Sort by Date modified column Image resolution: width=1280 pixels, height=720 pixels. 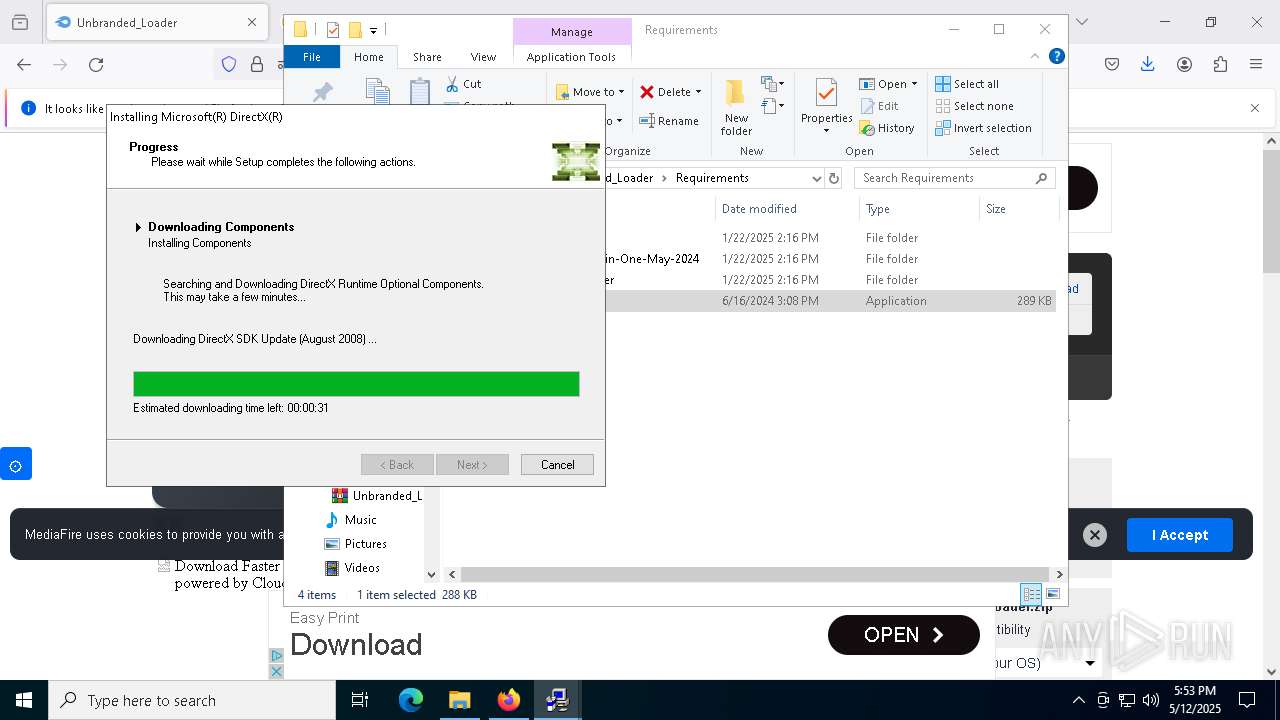coord(786,209)
